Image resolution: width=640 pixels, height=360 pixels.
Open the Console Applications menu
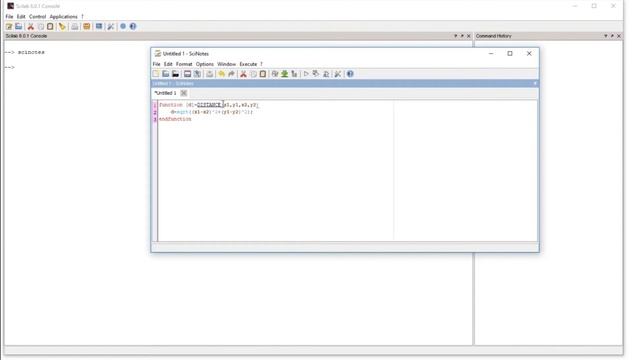pyautogui.click(x=63, y=17)
